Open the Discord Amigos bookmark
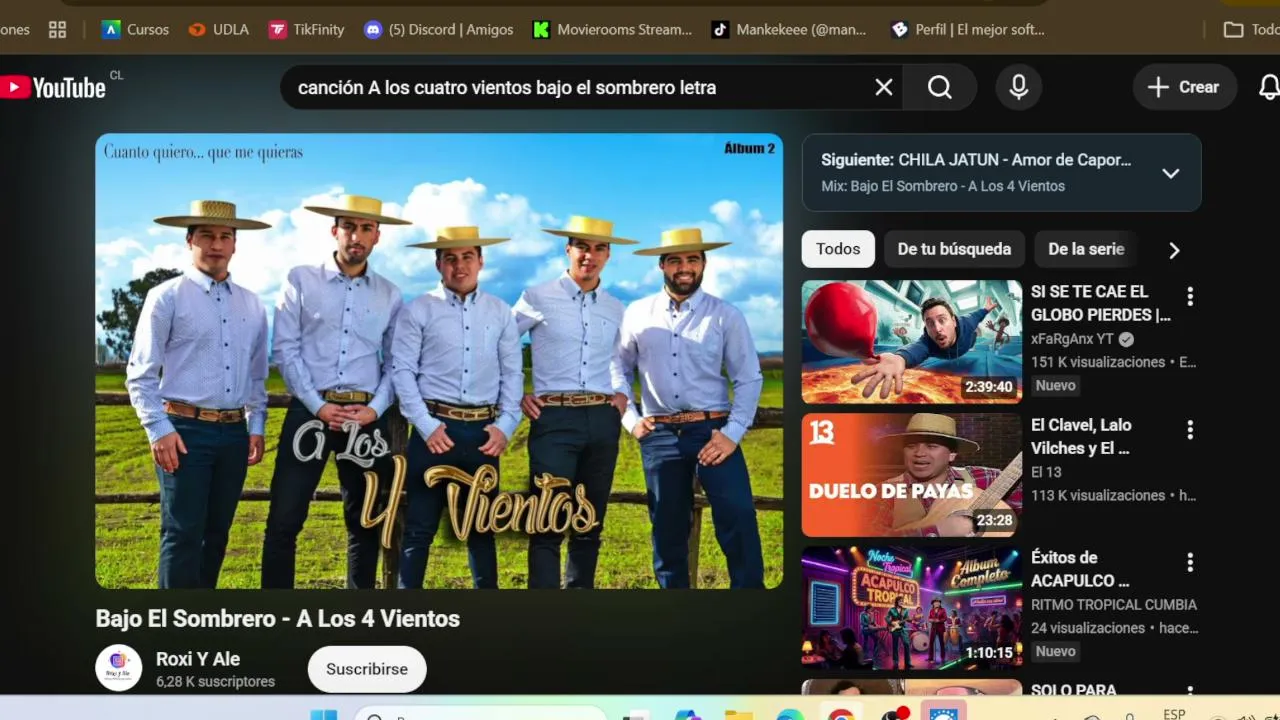The image size is (1280, 720). (x=439, y=30)
